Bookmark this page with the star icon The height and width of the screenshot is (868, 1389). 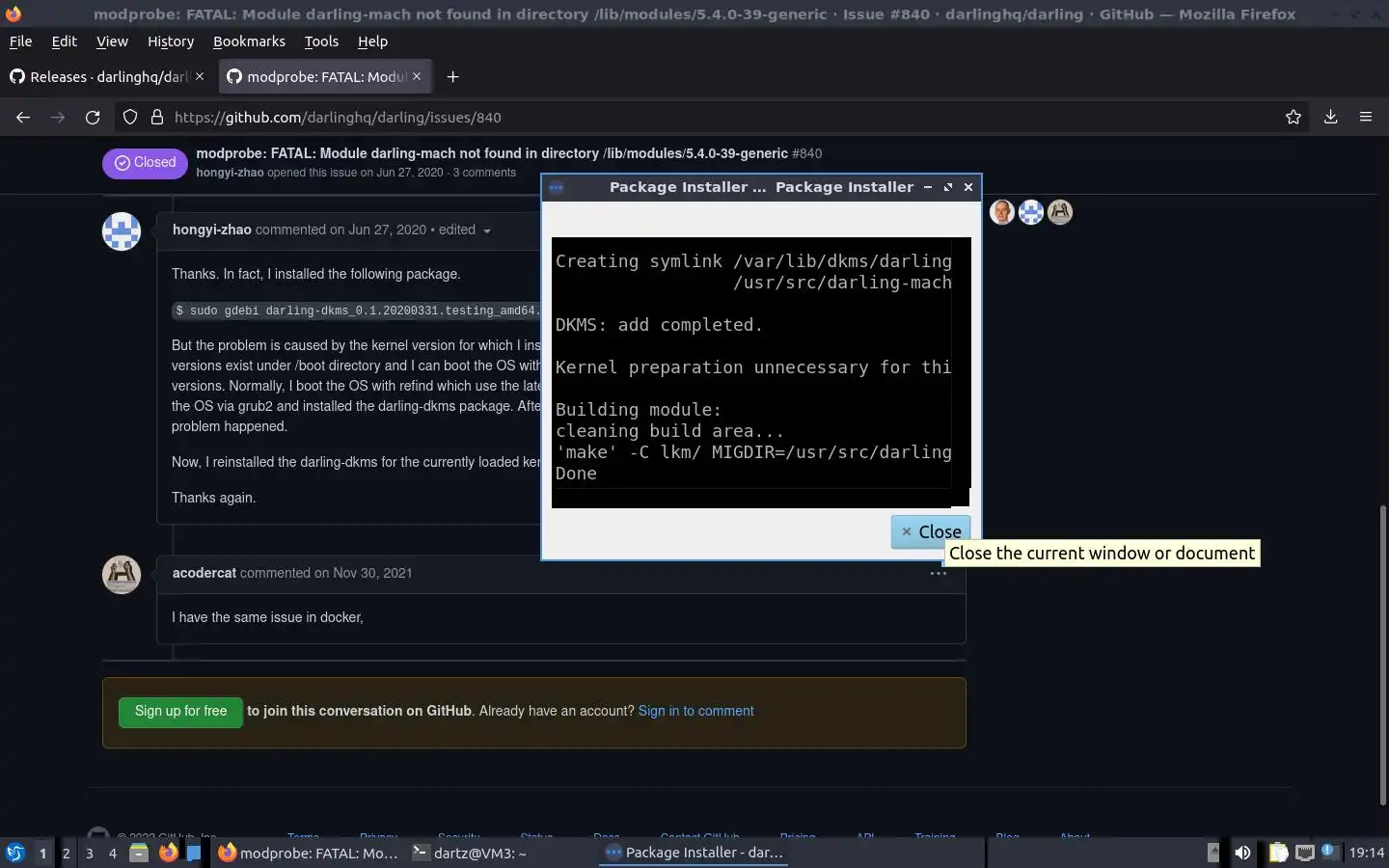pos(1294,118)
